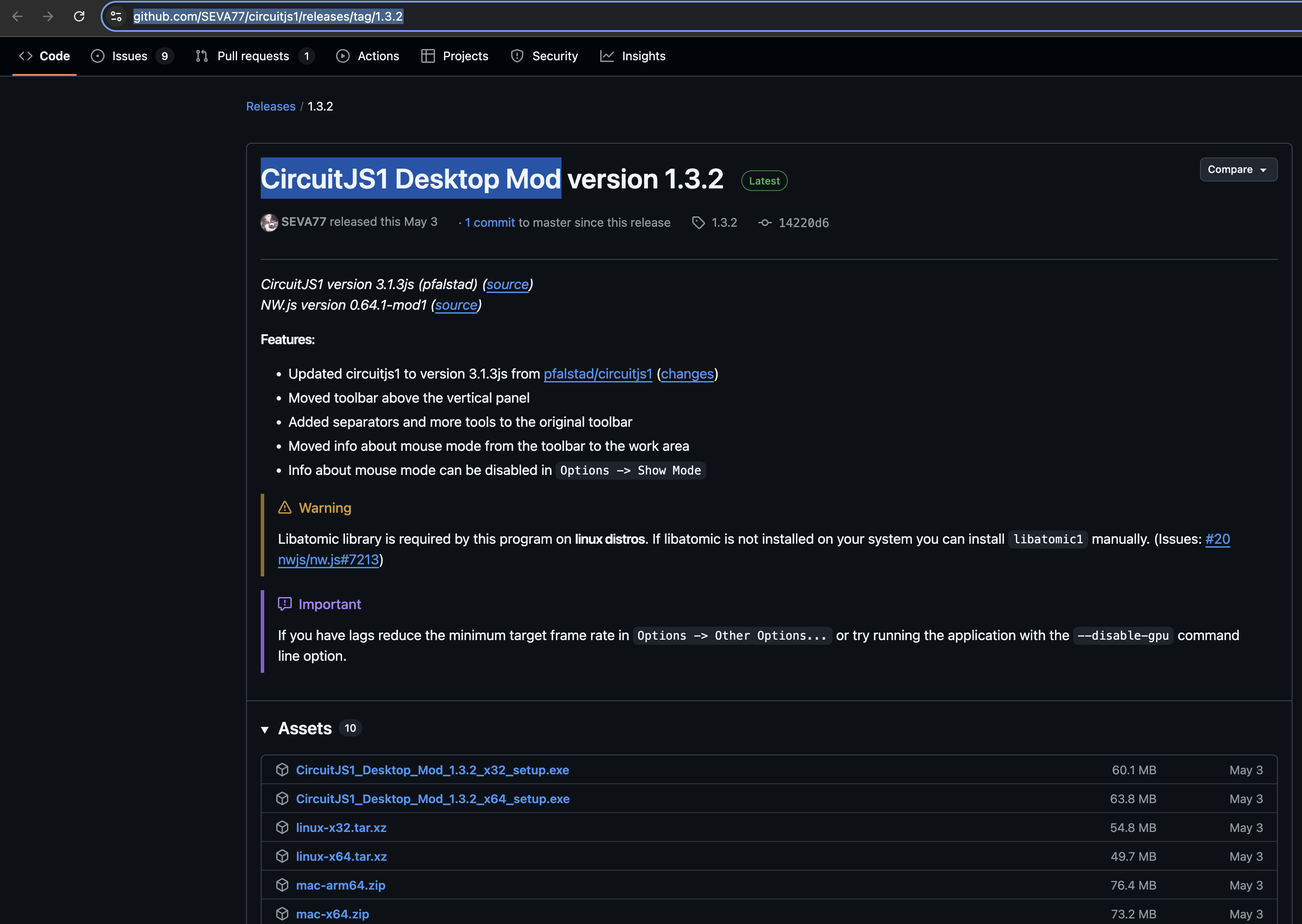Click the site settings icon in address bar
This screenshot has height=924, width=1302.
116,16
